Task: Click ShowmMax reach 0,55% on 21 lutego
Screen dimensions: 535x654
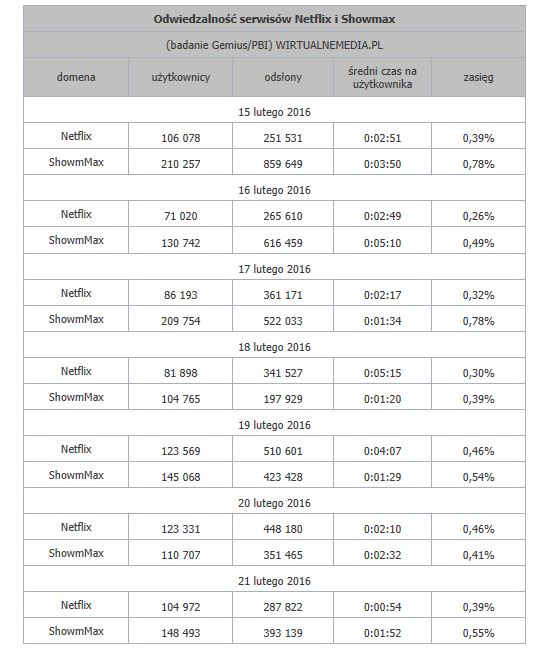Action: [x=478, y=633]
